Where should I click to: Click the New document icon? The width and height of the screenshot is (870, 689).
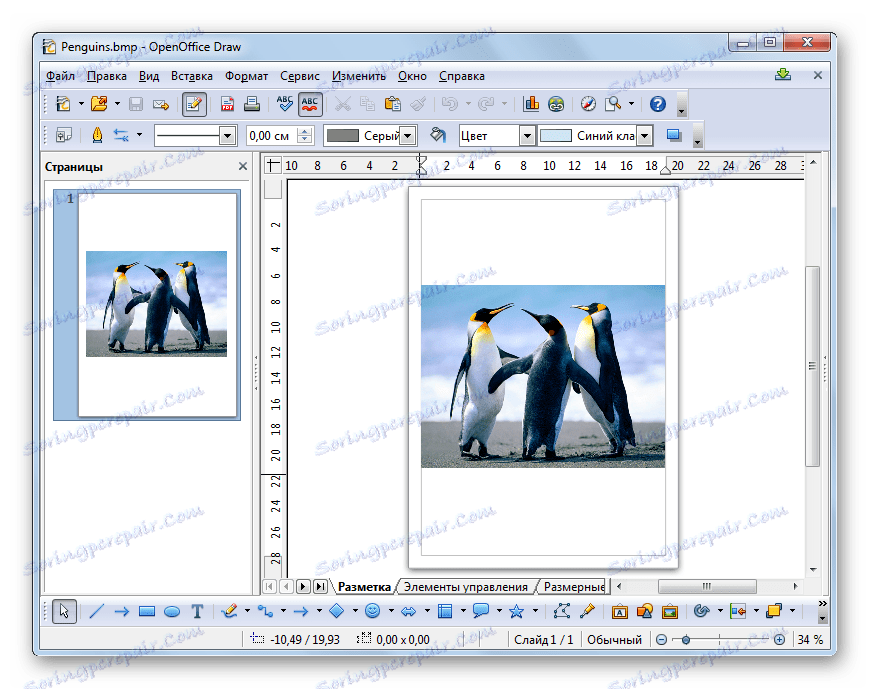point(63,104)
